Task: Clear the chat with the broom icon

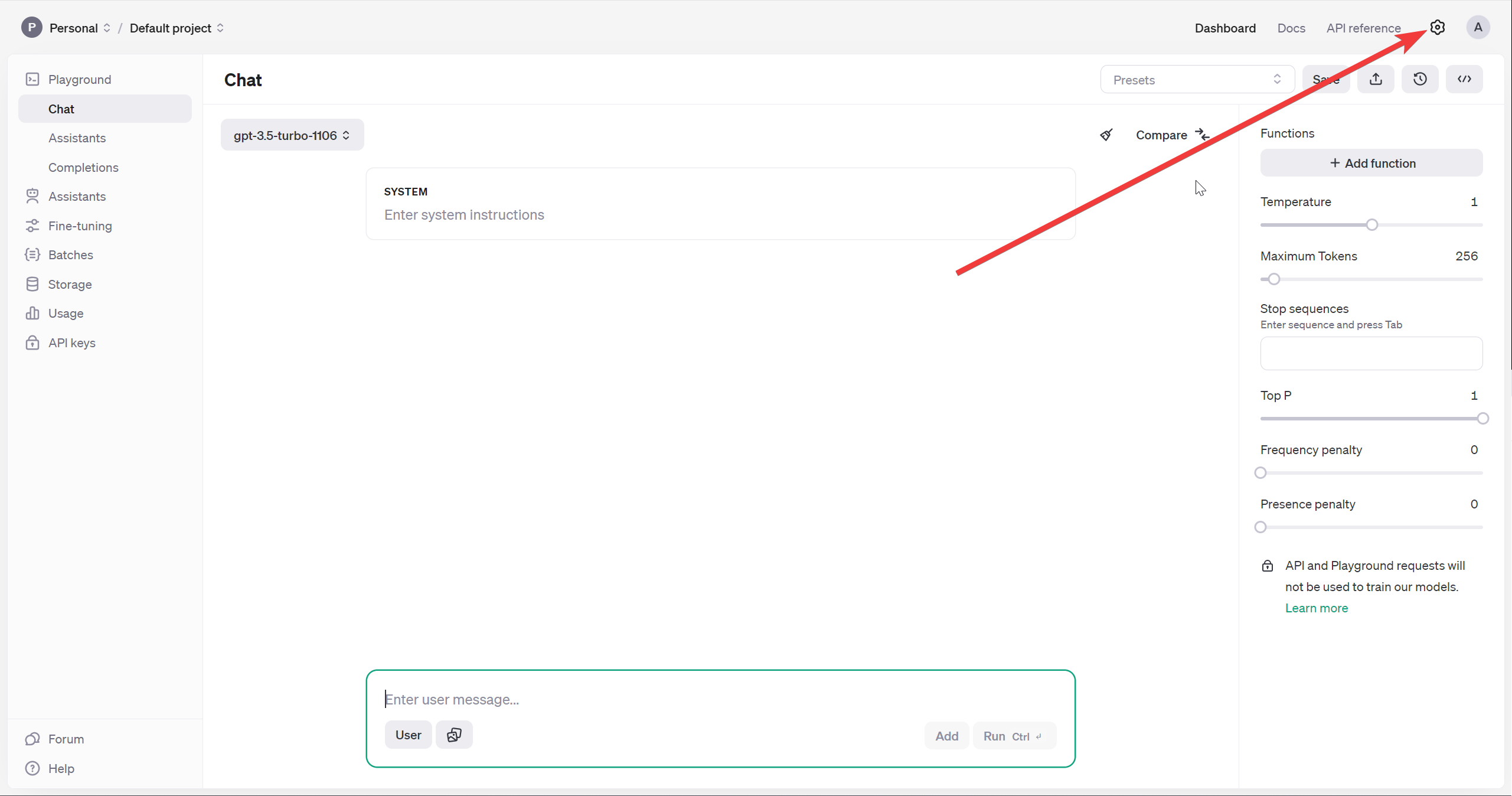Action: coord(1106,135)
